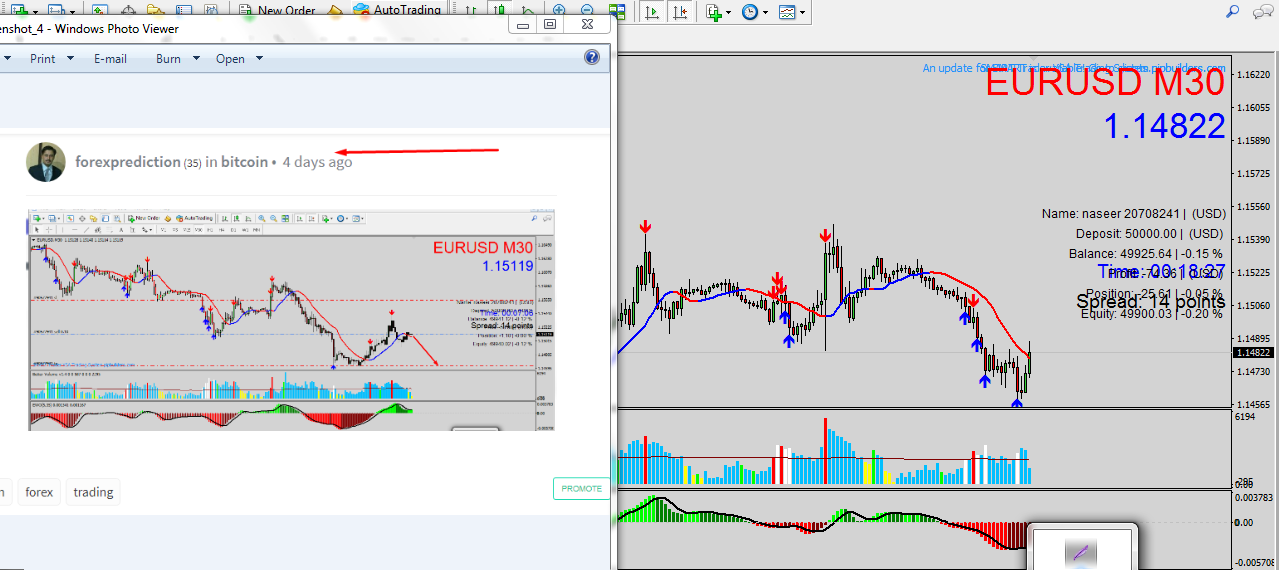Screen dimensions: 1279x570
Task: Zoom out on the chart
Action: (x=586, y=9)
